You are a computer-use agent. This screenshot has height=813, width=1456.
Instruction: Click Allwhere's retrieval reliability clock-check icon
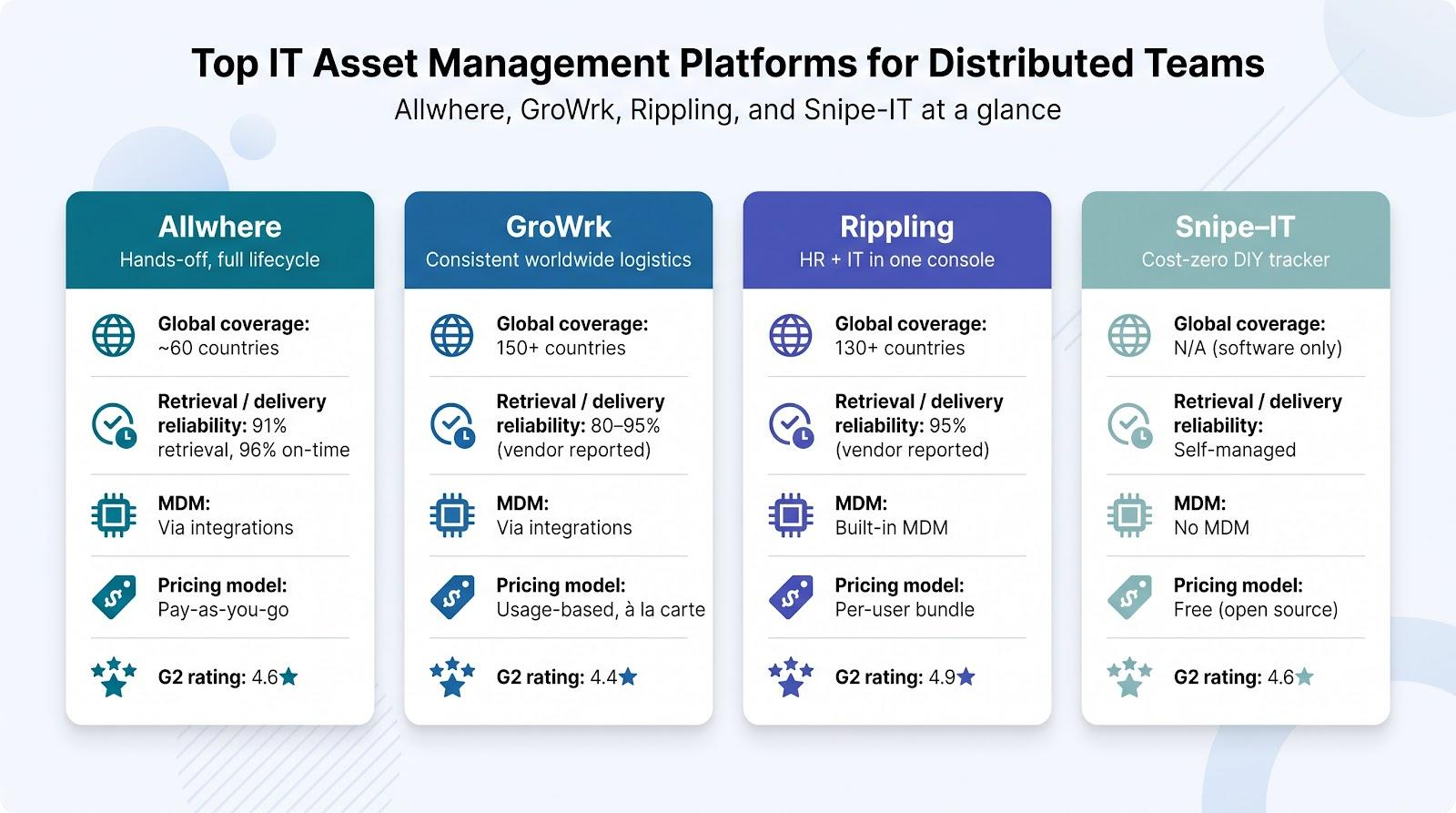click(115, 425)
